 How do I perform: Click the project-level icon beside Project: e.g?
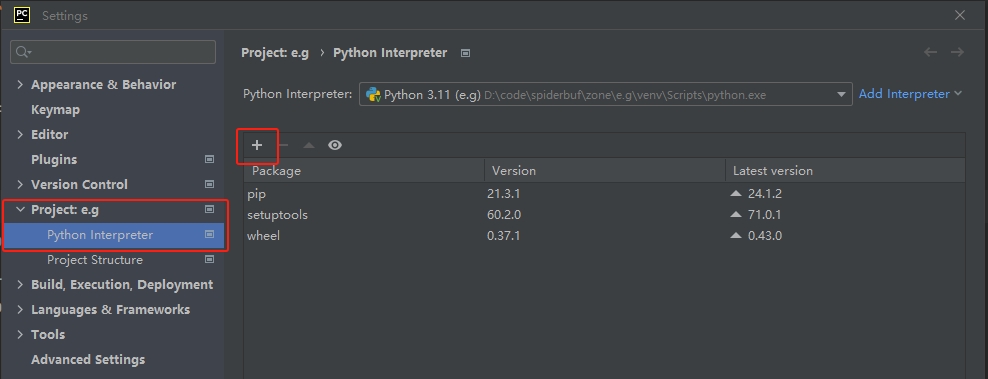(x=209, y=209)
